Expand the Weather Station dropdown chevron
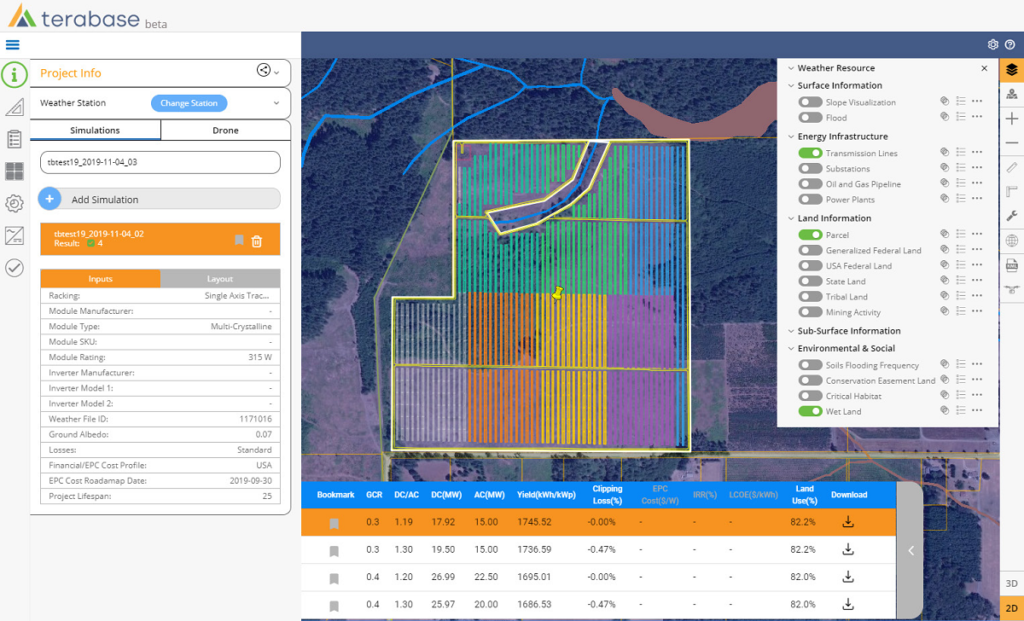Screen dimensions: 1024x621 pyautogui.click(x=276, y=103)
